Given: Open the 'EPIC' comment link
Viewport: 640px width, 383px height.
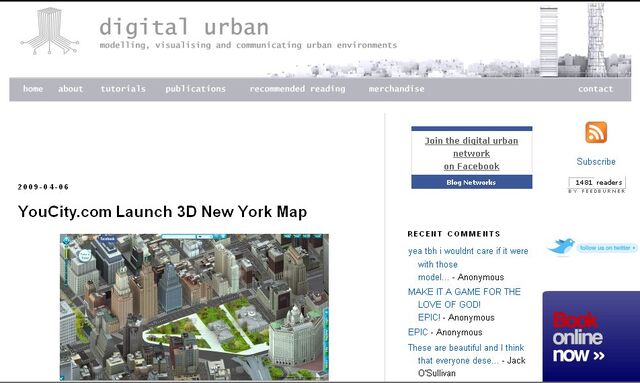Looking at the screenshot, I should click(x=418, y=332).
